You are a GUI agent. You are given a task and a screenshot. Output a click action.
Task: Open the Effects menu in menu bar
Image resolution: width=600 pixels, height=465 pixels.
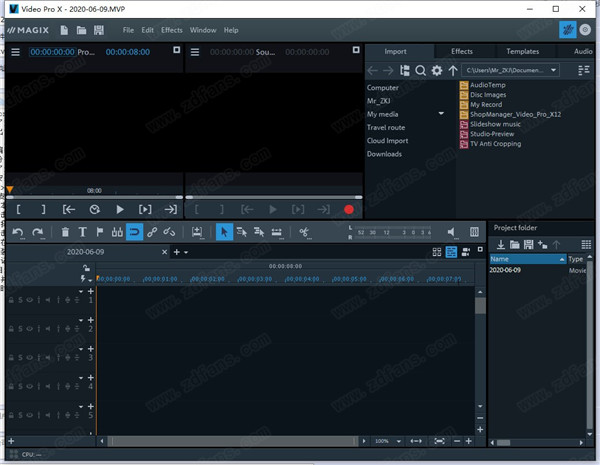(x=171, y=30)
